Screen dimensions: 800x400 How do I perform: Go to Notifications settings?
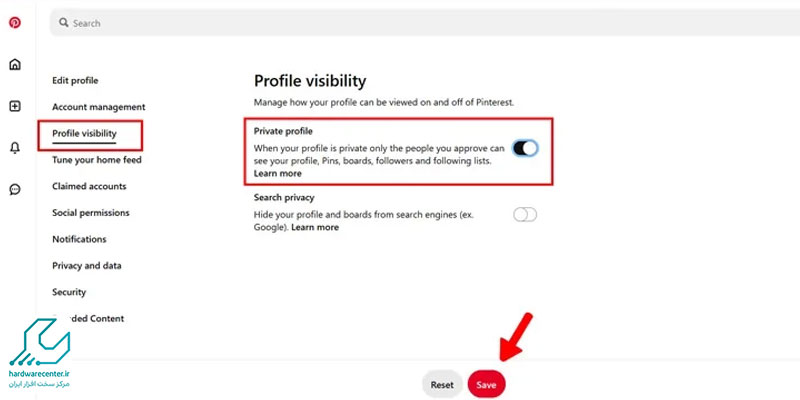pyautogui.click(x=79, y=239)
